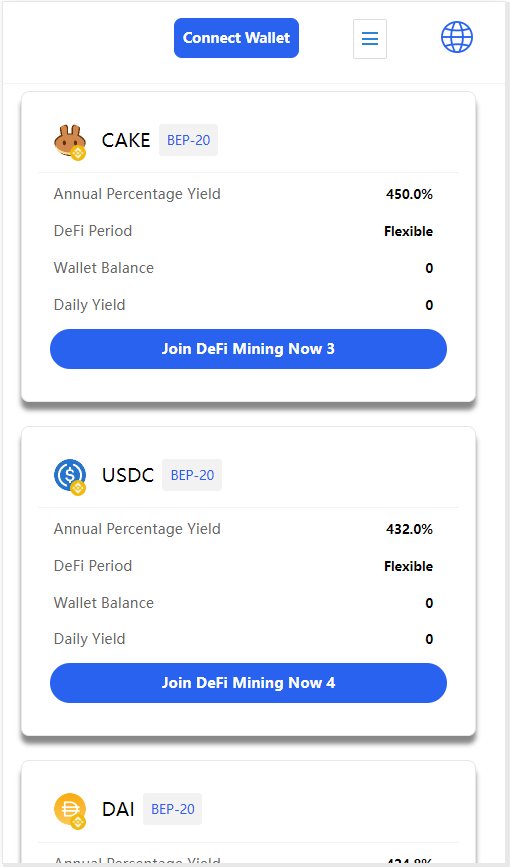Click the 450.0% yield value

[409, 195]
